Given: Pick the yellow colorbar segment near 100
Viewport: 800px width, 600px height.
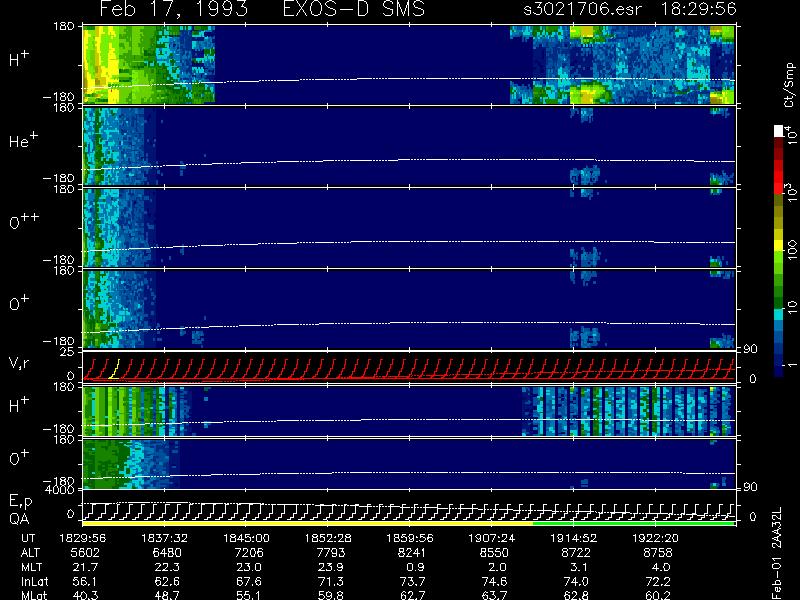Looking at the screenshot, I should 779,247.
